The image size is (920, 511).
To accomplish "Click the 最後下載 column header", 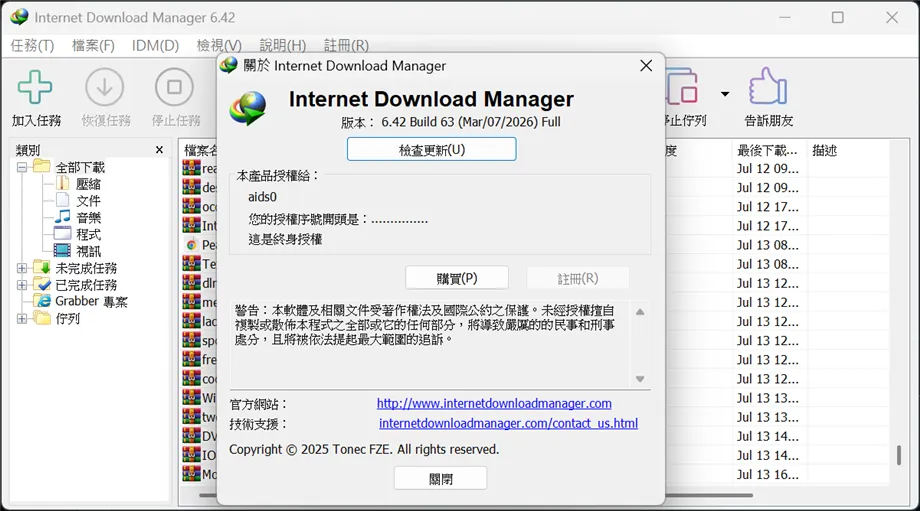I will click(x=769, y=151).
